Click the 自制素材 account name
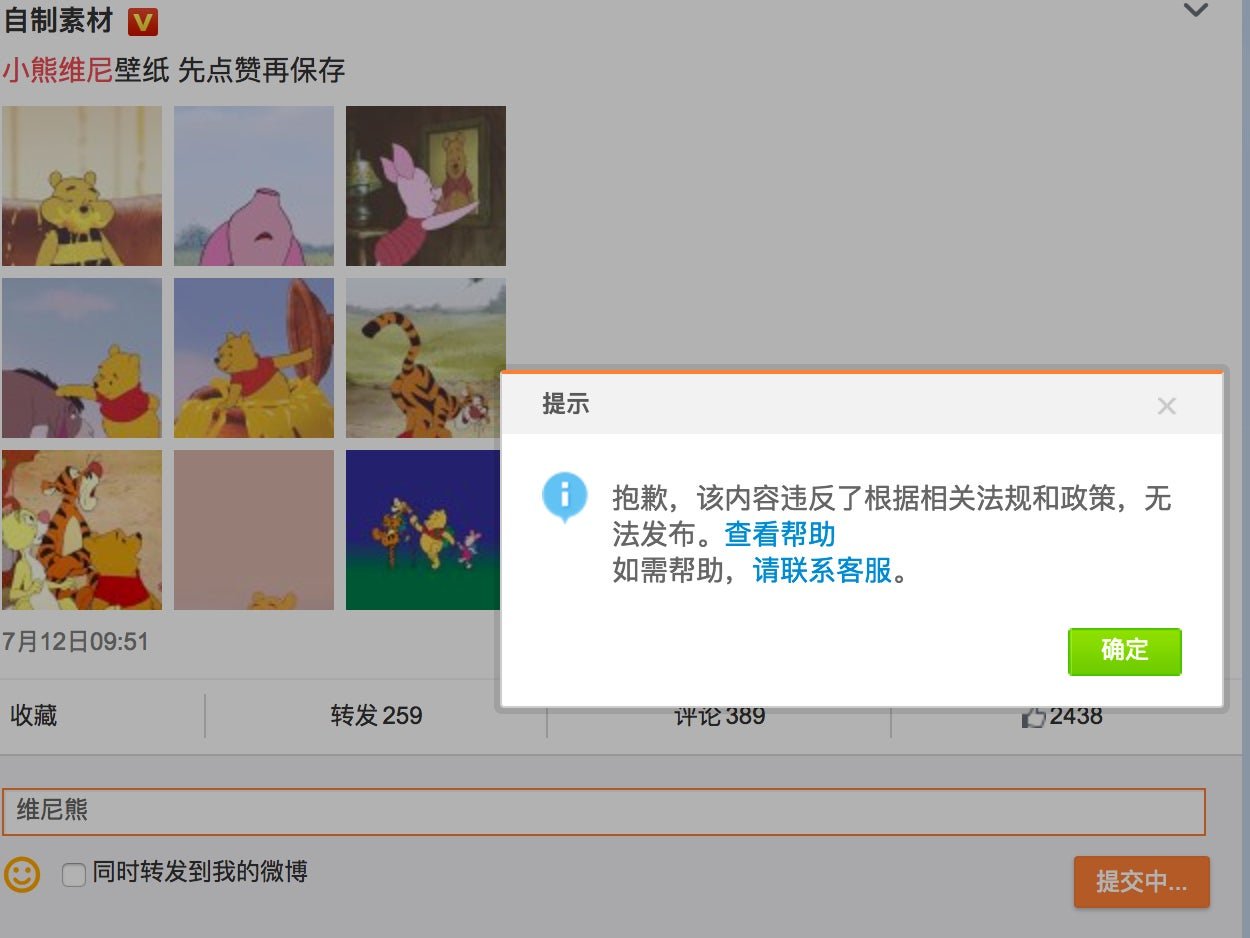 pyautogui.click(x=58, y=19)
